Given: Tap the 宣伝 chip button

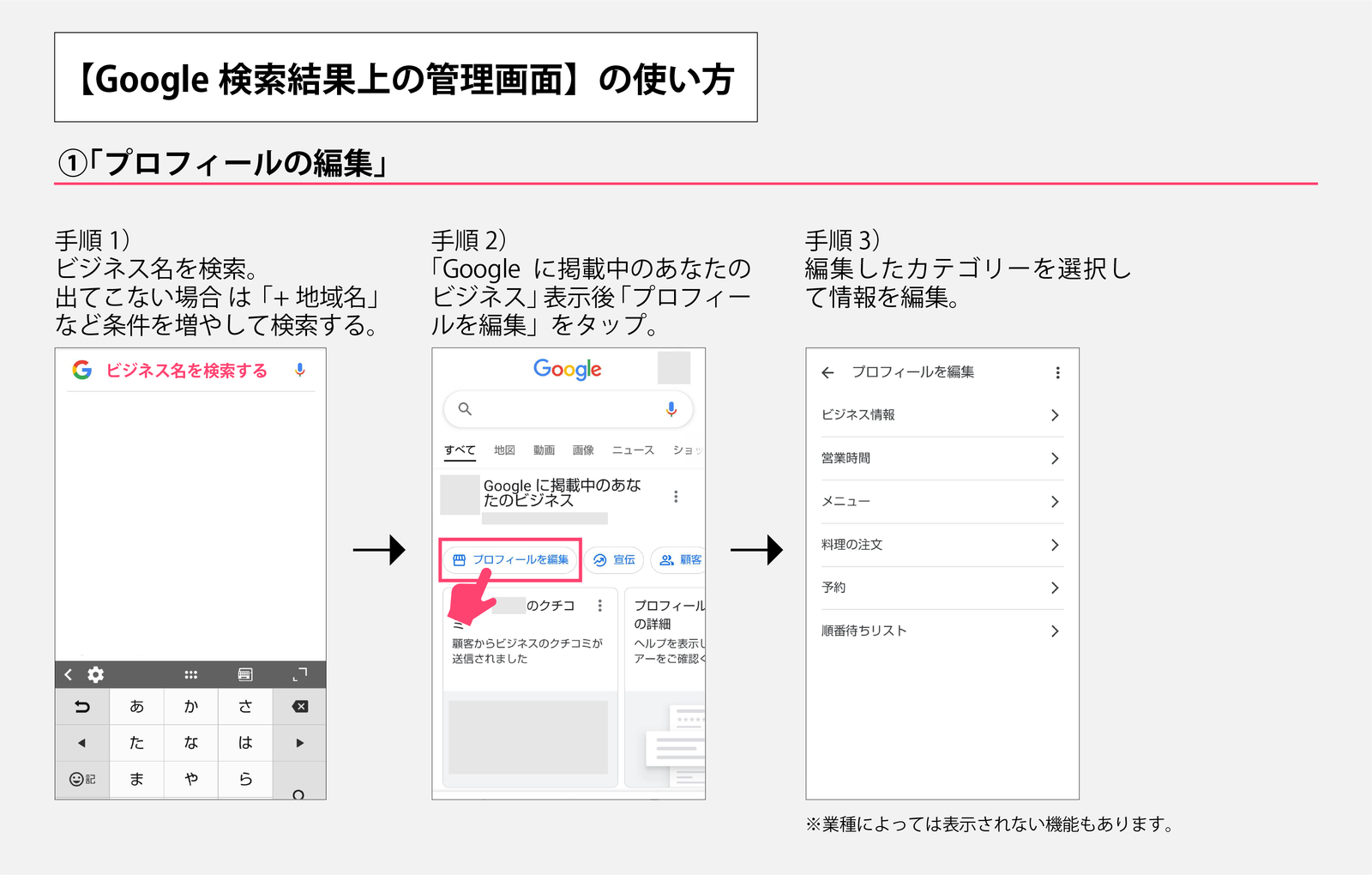Looking at the screenshot, I should pyautogui.click(x=614, y=560).
